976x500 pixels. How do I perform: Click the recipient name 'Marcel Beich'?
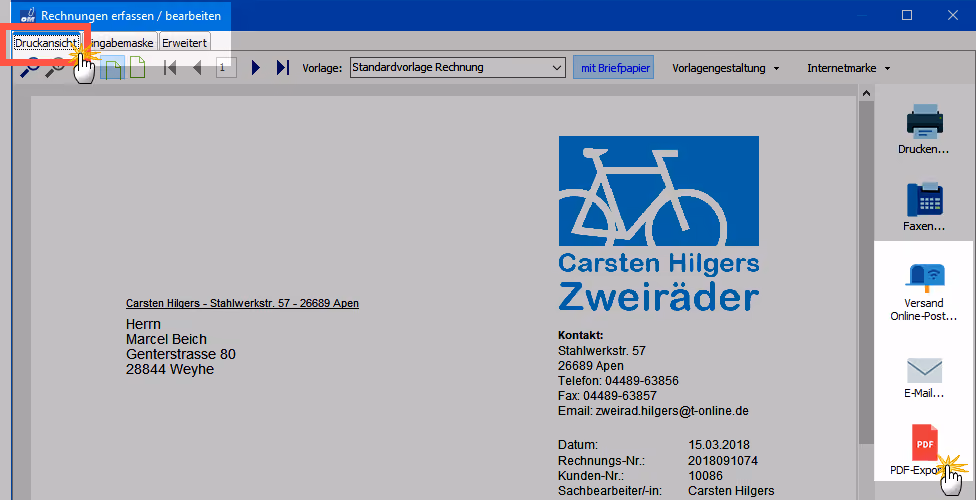166,339
